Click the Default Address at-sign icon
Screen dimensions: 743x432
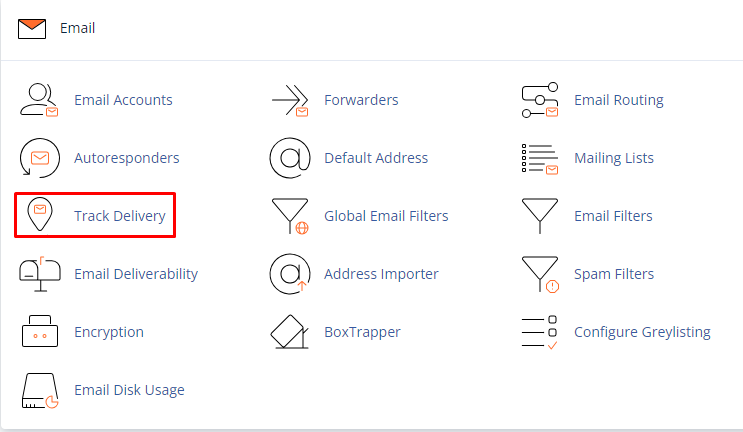coord(290,158)
